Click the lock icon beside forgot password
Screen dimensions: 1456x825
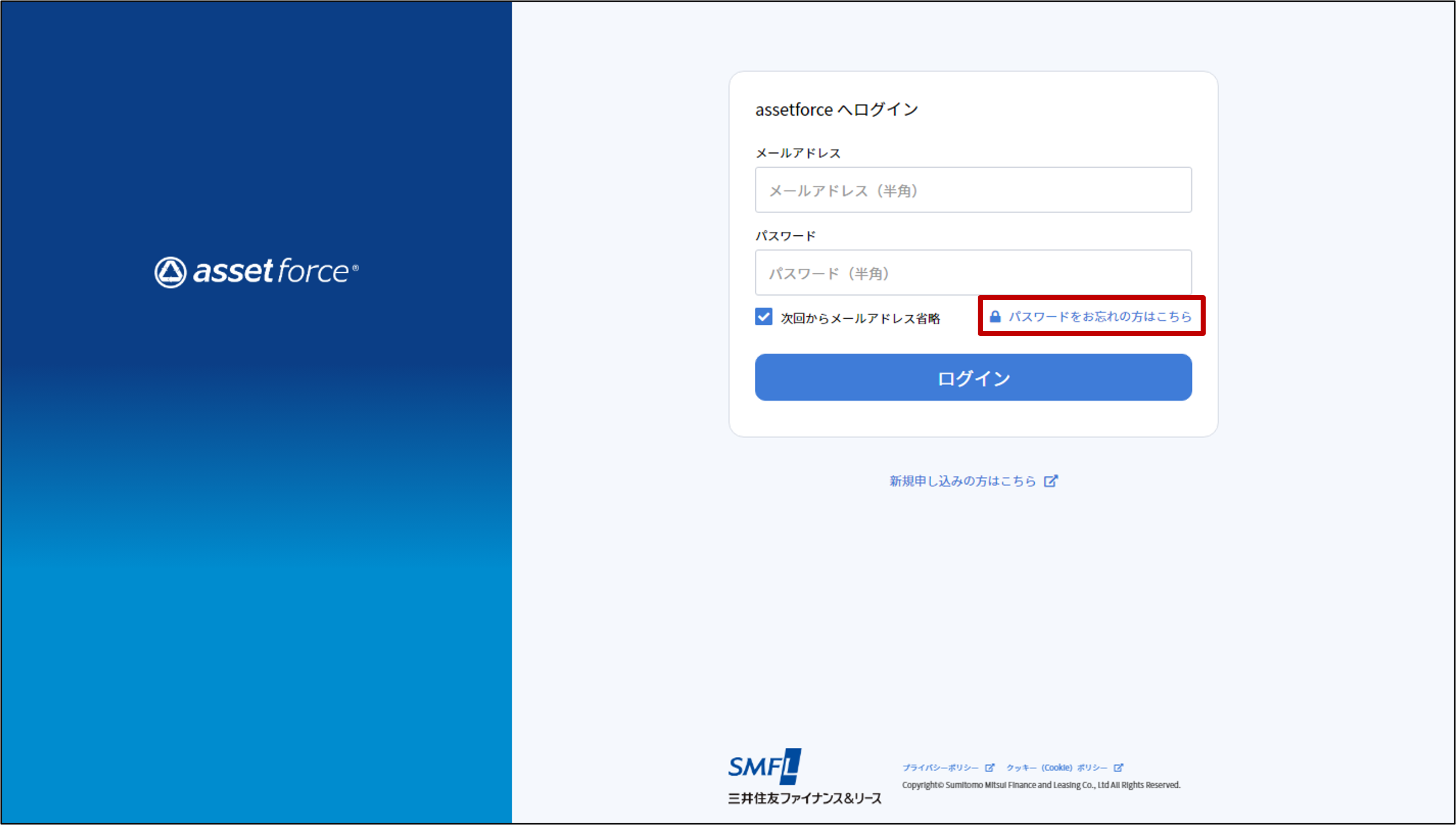(995, 316)
